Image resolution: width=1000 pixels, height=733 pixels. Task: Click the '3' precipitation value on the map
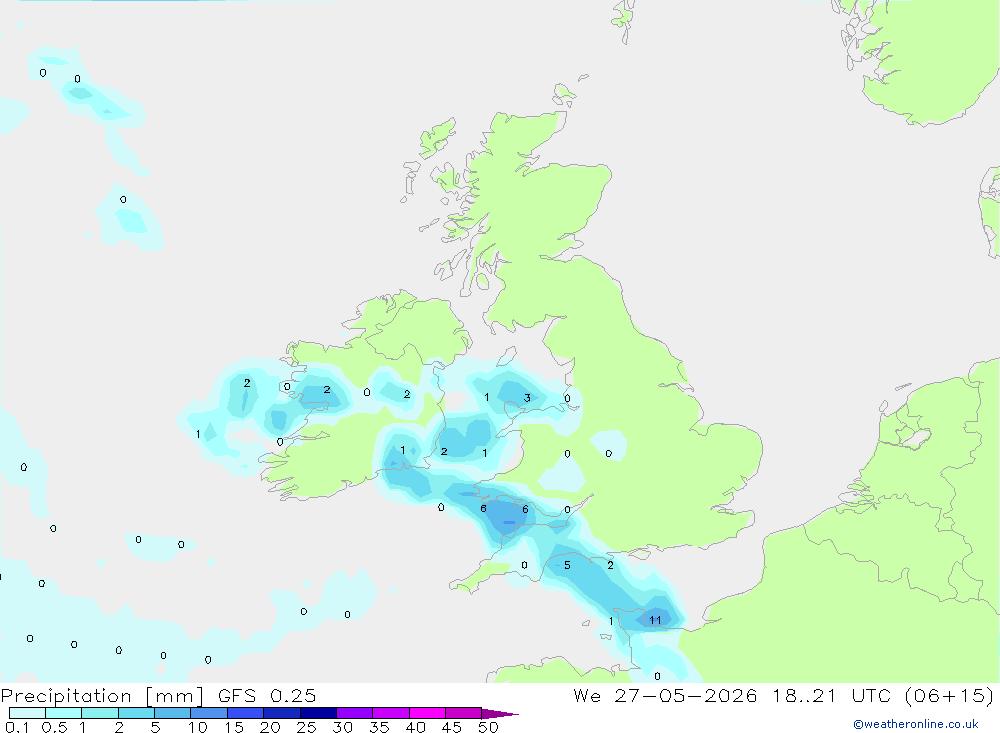(527, 398)
